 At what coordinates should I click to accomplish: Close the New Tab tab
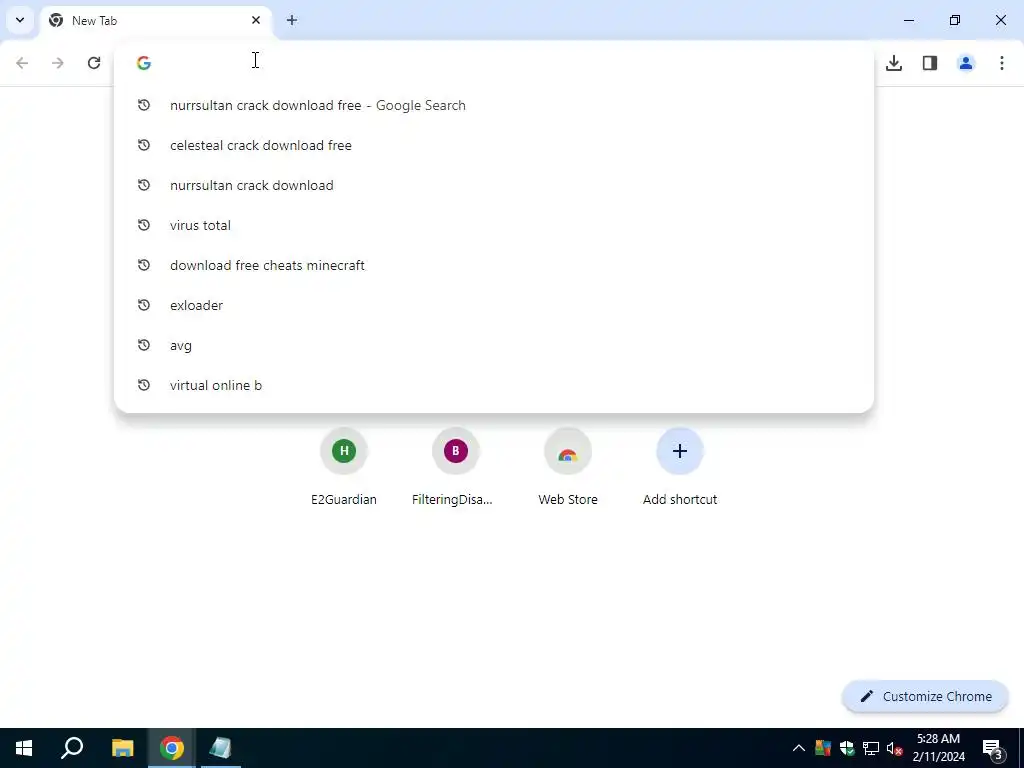pos(256,20)
